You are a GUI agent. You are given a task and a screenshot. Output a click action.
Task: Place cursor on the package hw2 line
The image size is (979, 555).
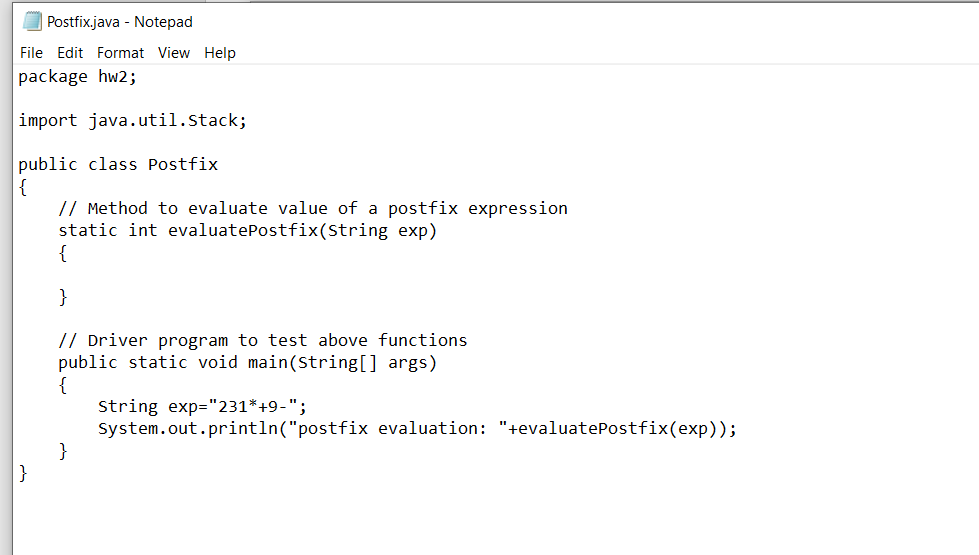[77, 77]
